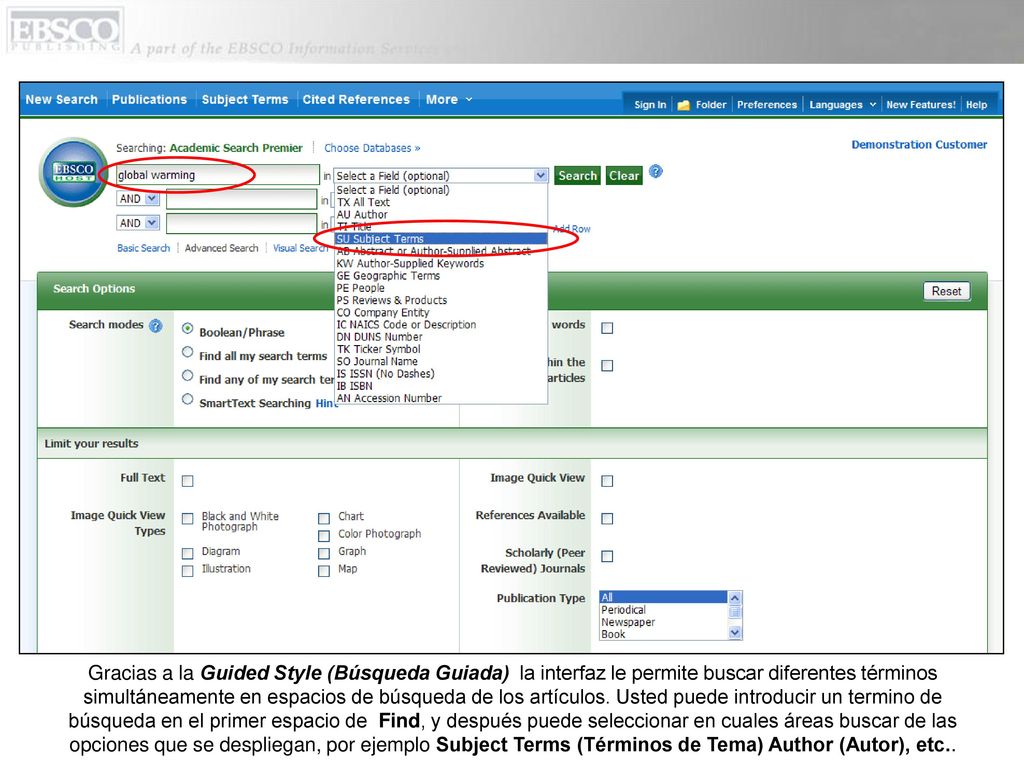Select SmartText Searching mode
The image size is (1024, 768).
point(187,400)
